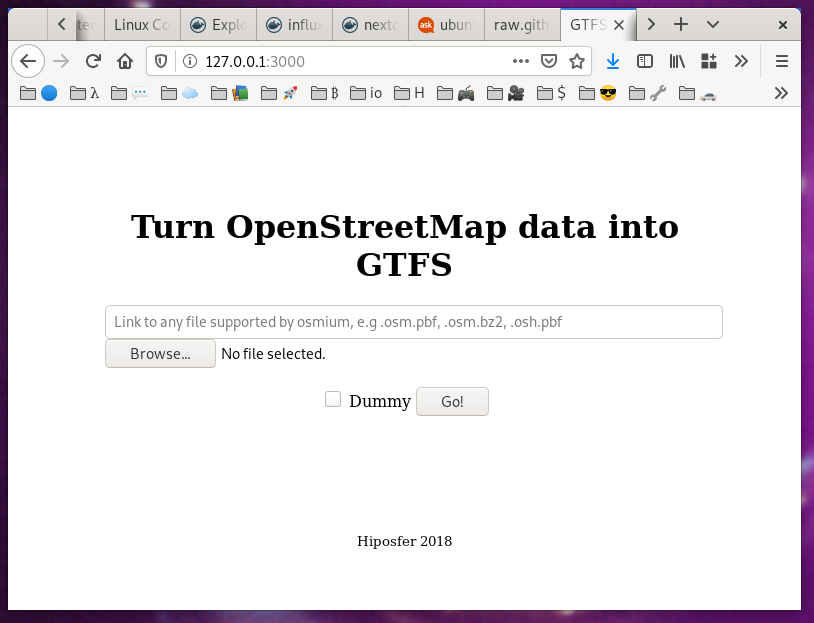Switch to the ubuntu Ask tab
814x623 pixels.
point(446,24)
